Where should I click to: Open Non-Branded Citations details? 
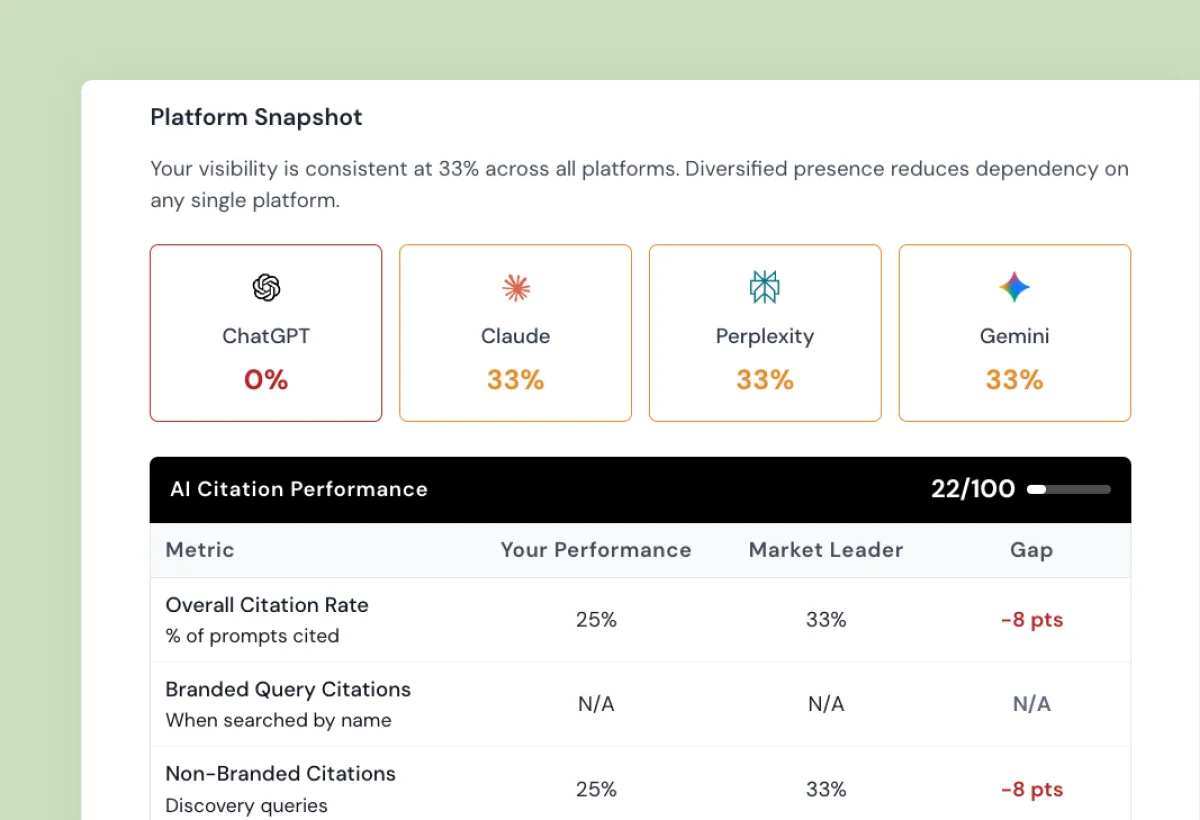[x=280, y=773]
